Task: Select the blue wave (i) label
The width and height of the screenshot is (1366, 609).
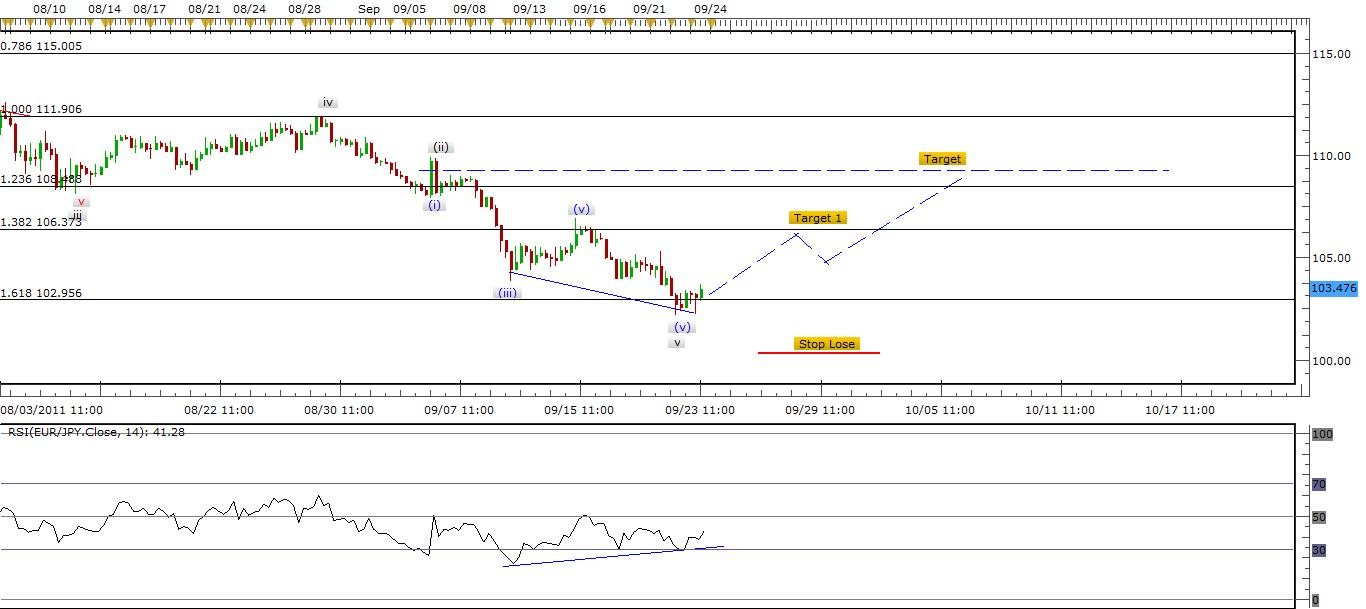Action: click(434, 205)
